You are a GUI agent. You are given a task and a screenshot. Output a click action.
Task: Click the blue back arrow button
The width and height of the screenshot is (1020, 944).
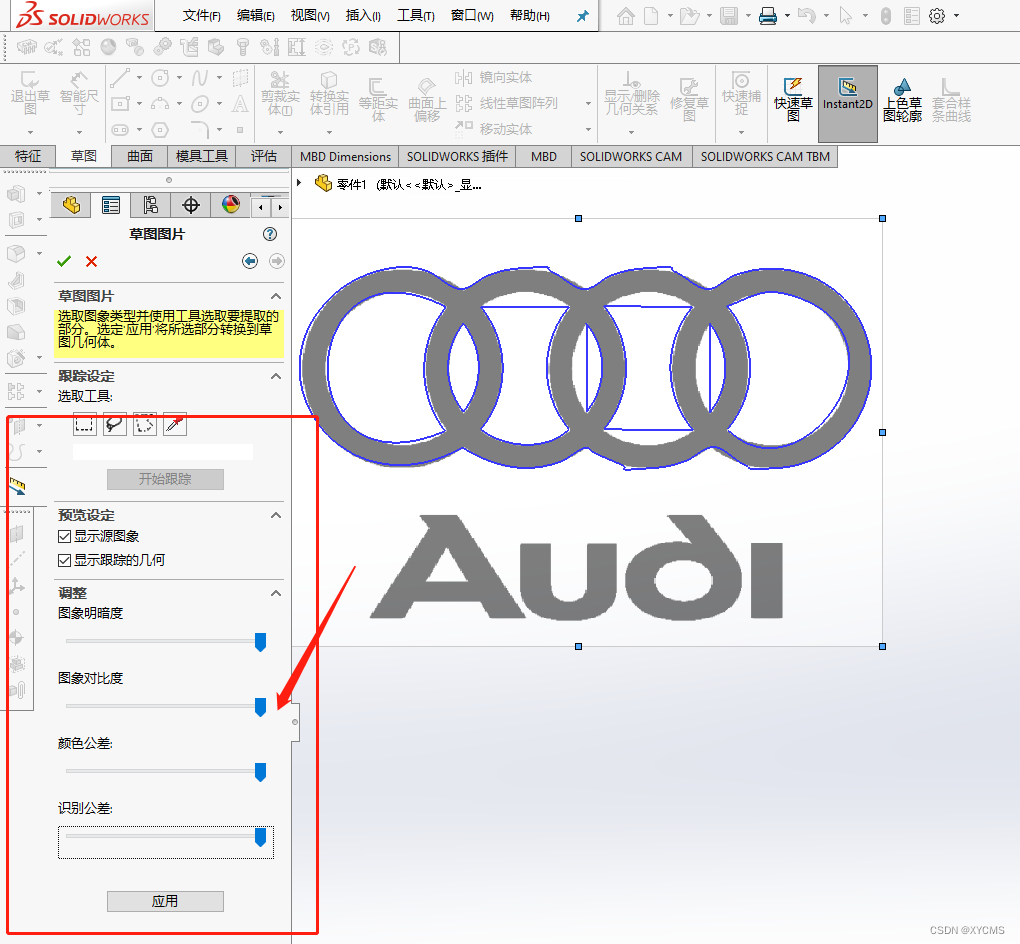click(250, 261)
